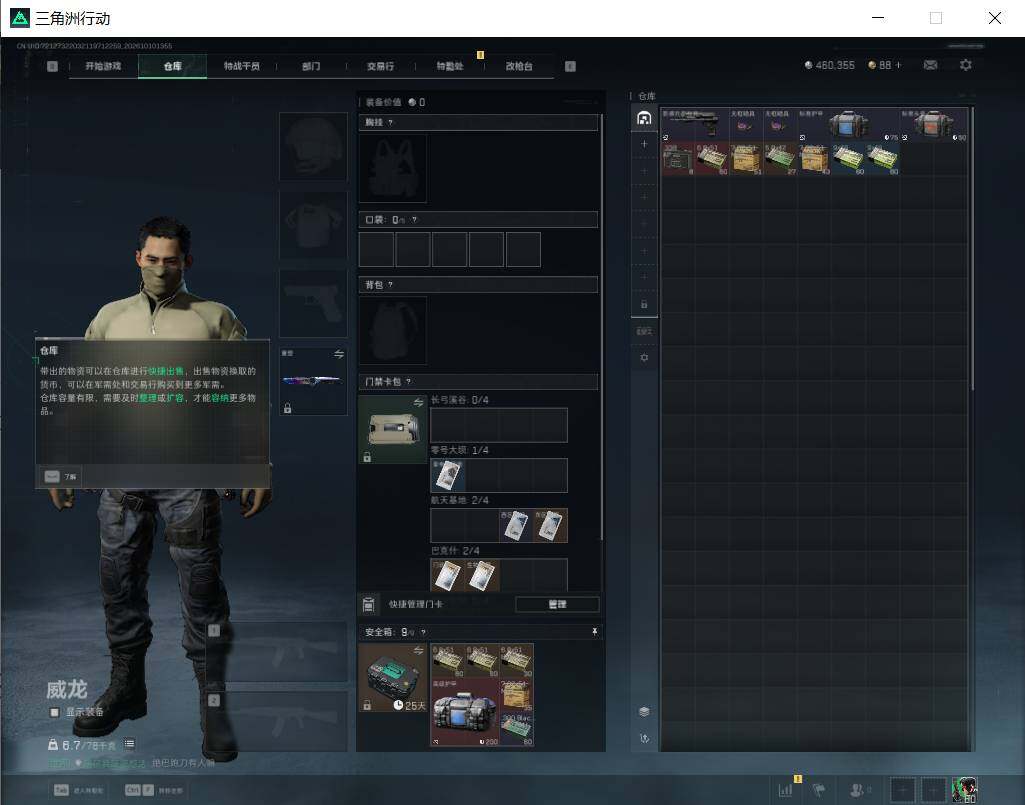Screen dimensions: 1025x805
Task: Open the stats bar-chart icon in bottom bar
Action: pos(785,789)
